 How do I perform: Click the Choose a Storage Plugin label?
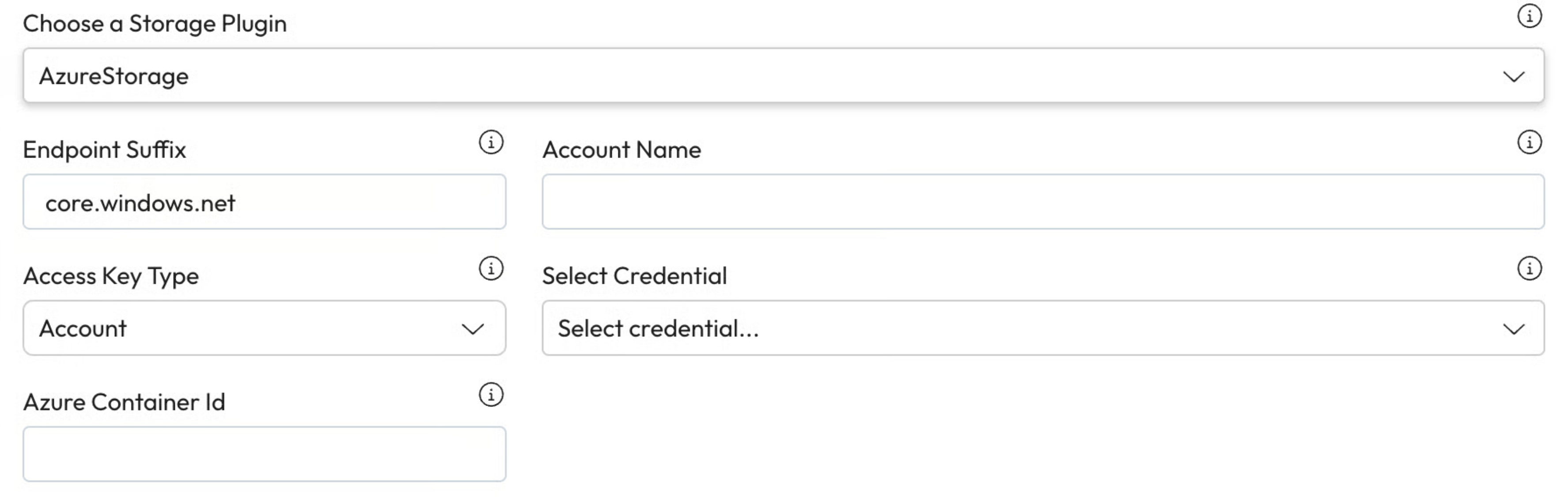pos(155,24)
